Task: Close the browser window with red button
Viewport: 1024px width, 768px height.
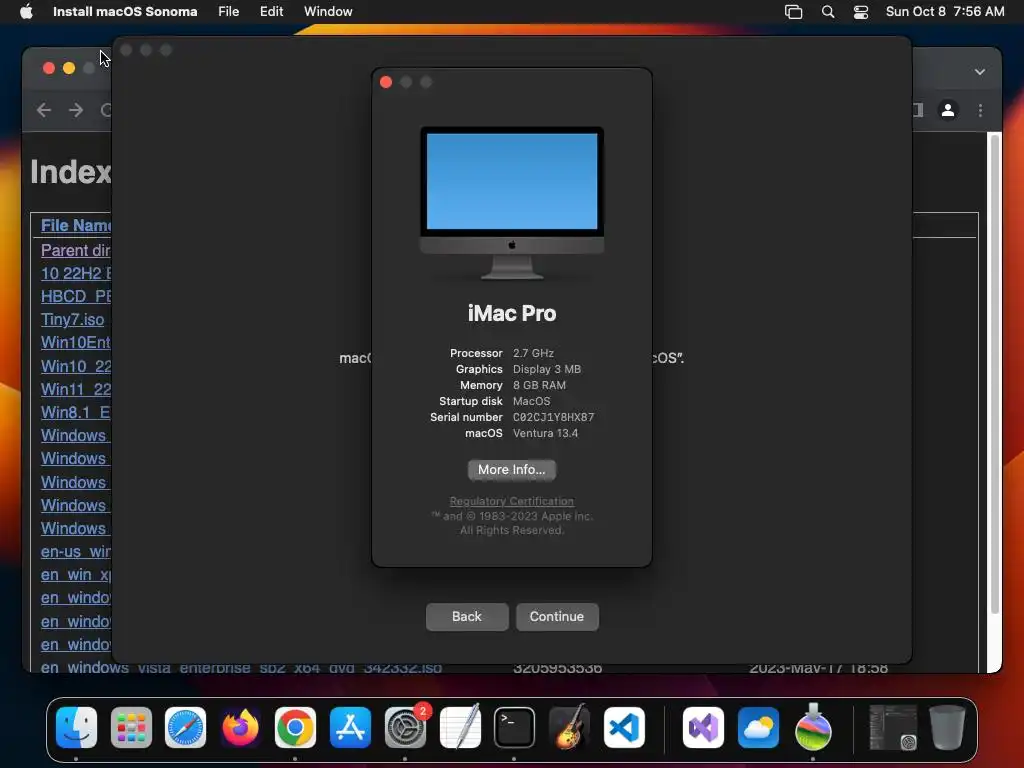Action: click(x=49, y=68)
